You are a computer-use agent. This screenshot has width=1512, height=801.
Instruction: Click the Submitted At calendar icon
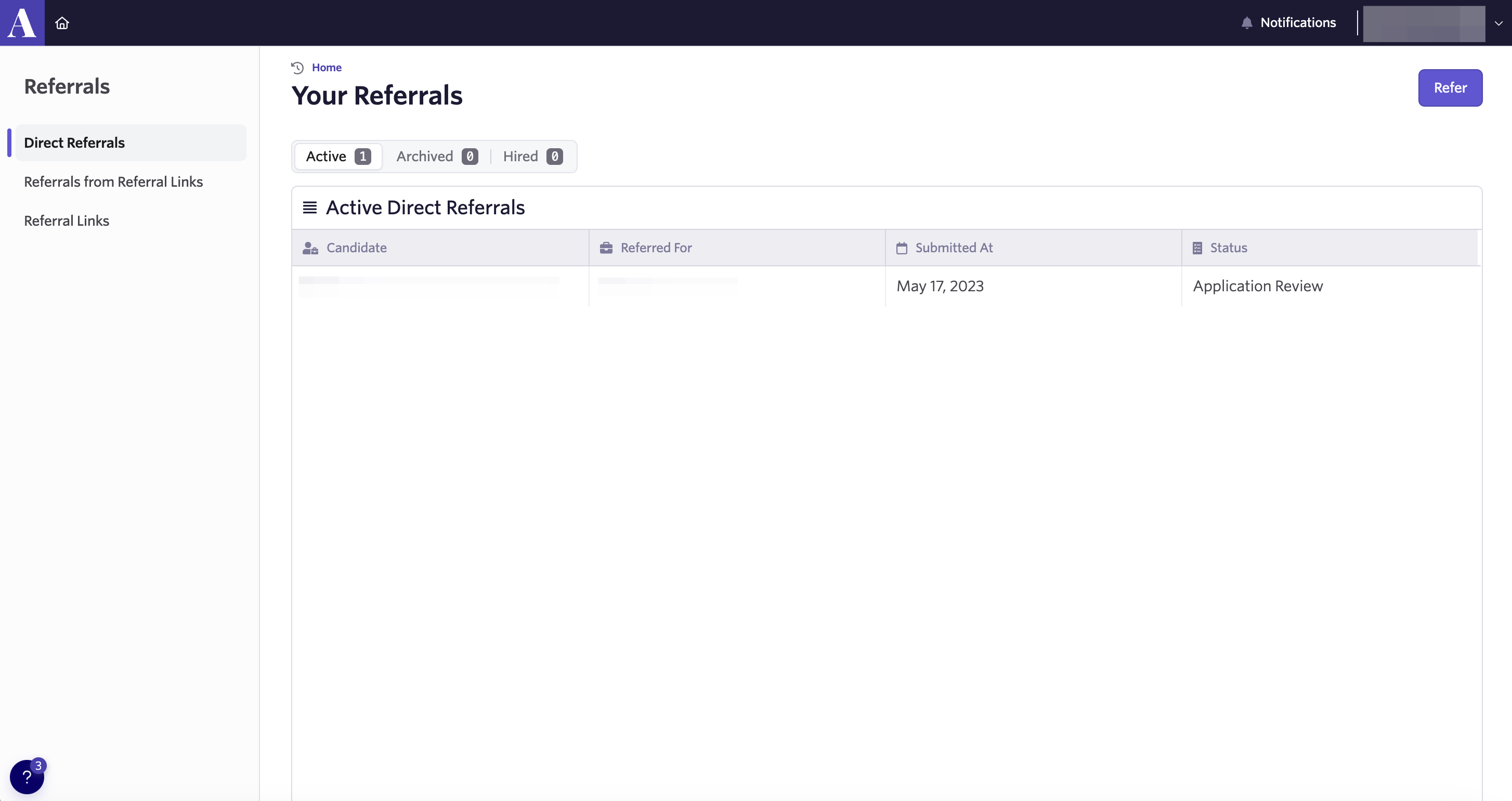point(902,248)
